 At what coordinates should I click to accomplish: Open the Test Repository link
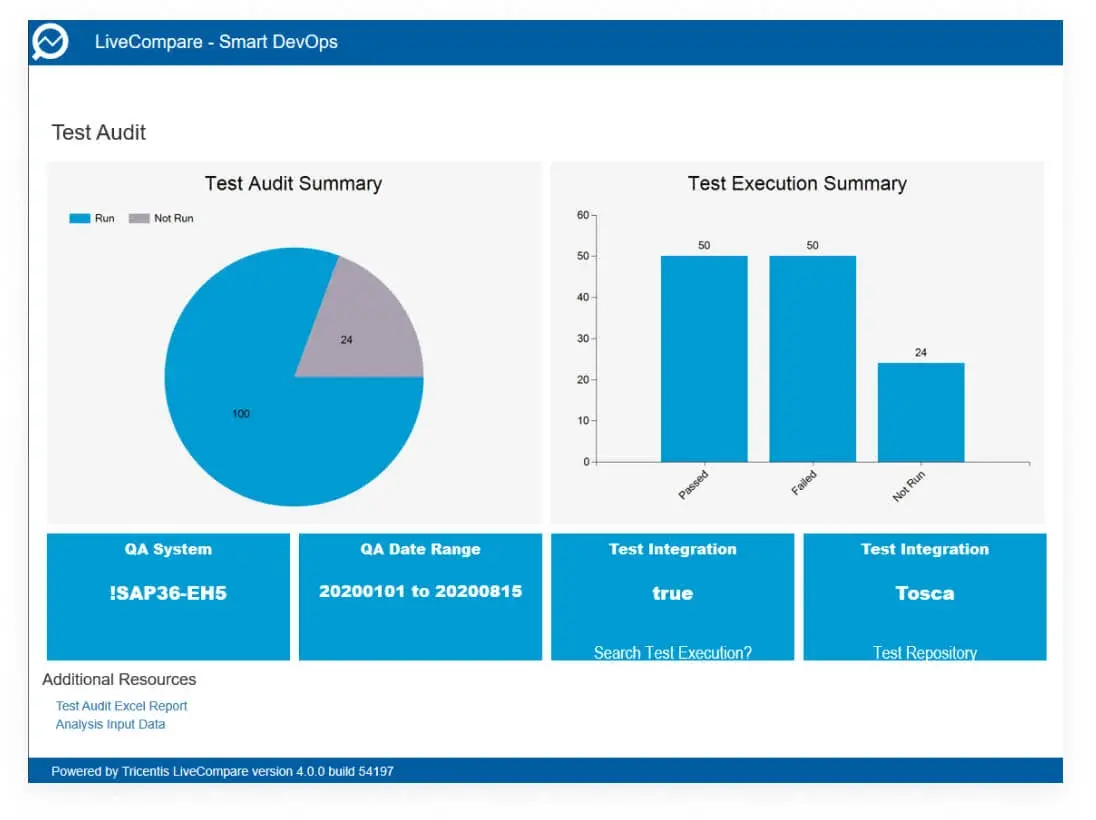925,653
